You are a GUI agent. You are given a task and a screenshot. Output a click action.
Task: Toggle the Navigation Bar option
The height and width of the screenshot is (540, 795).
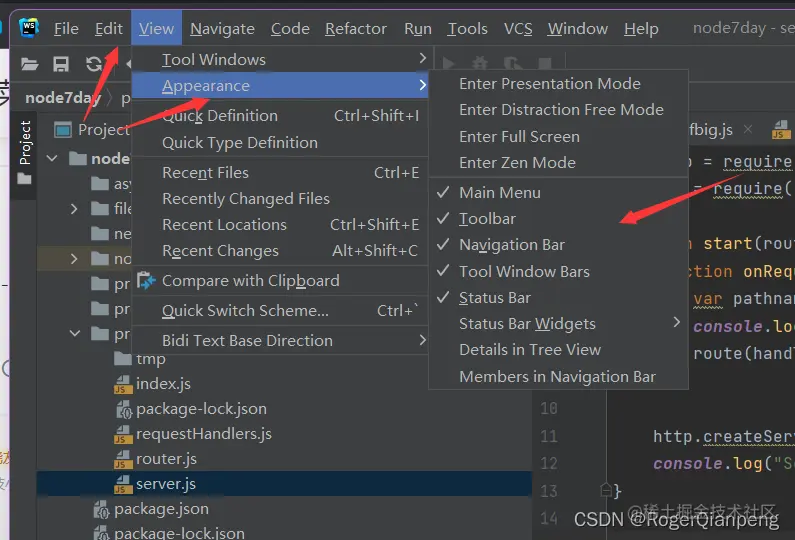558,245
